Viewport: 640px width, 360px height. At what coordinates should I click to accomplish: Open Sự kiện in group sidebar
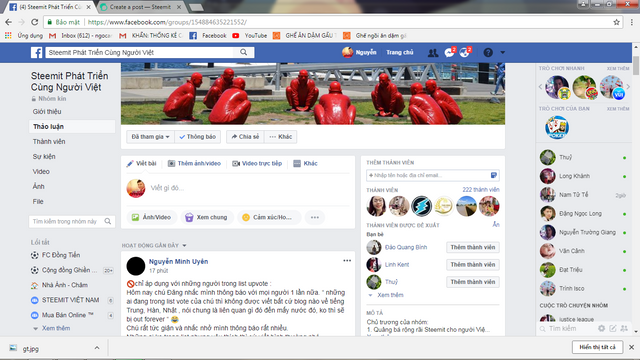(x=44, y=156)
